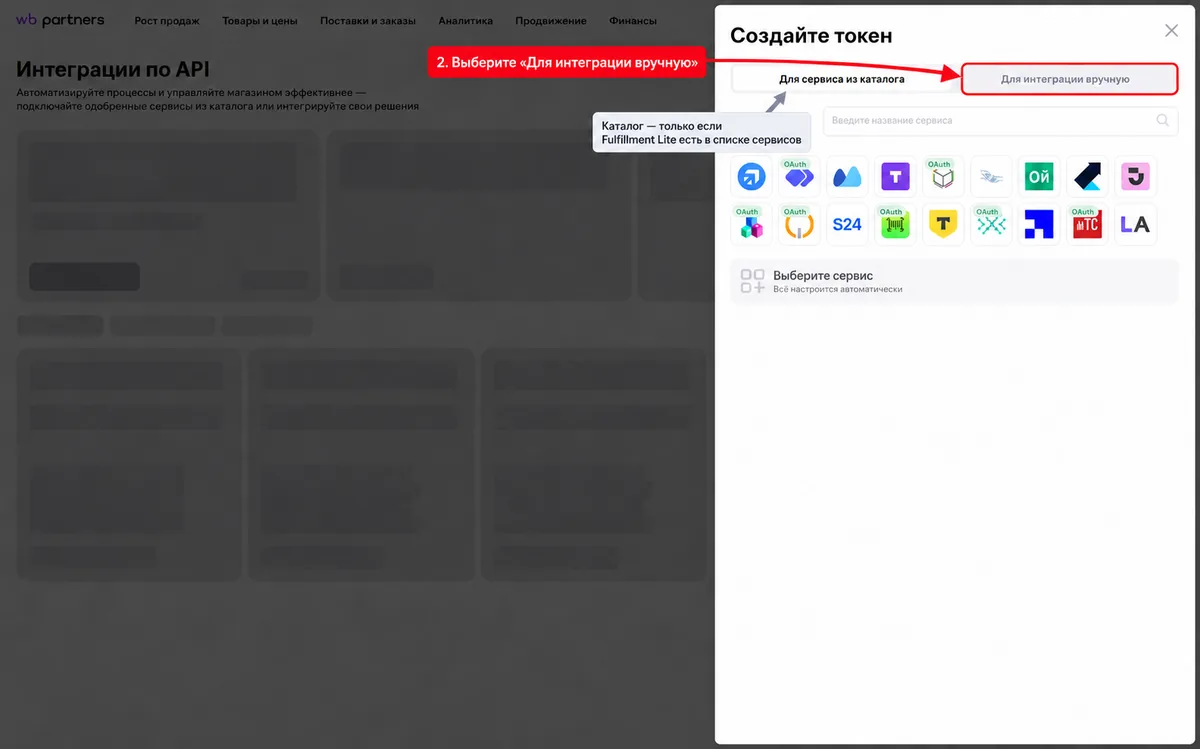Open the «Поставки и заказы» menu
The height and width of the screenshot is (749, 1200).
(x=368, y=20)
